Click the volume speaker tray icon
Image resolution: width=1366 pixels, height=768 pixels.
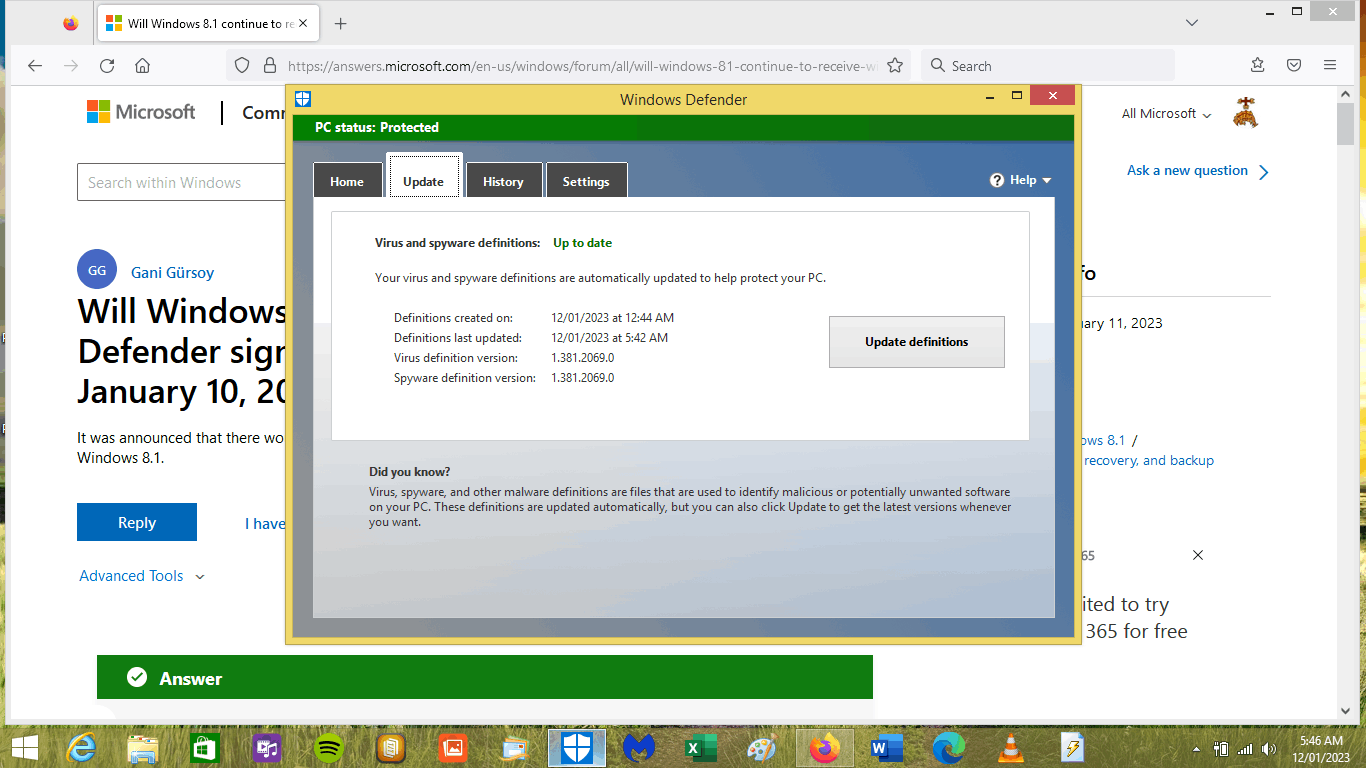point(1270,748)
